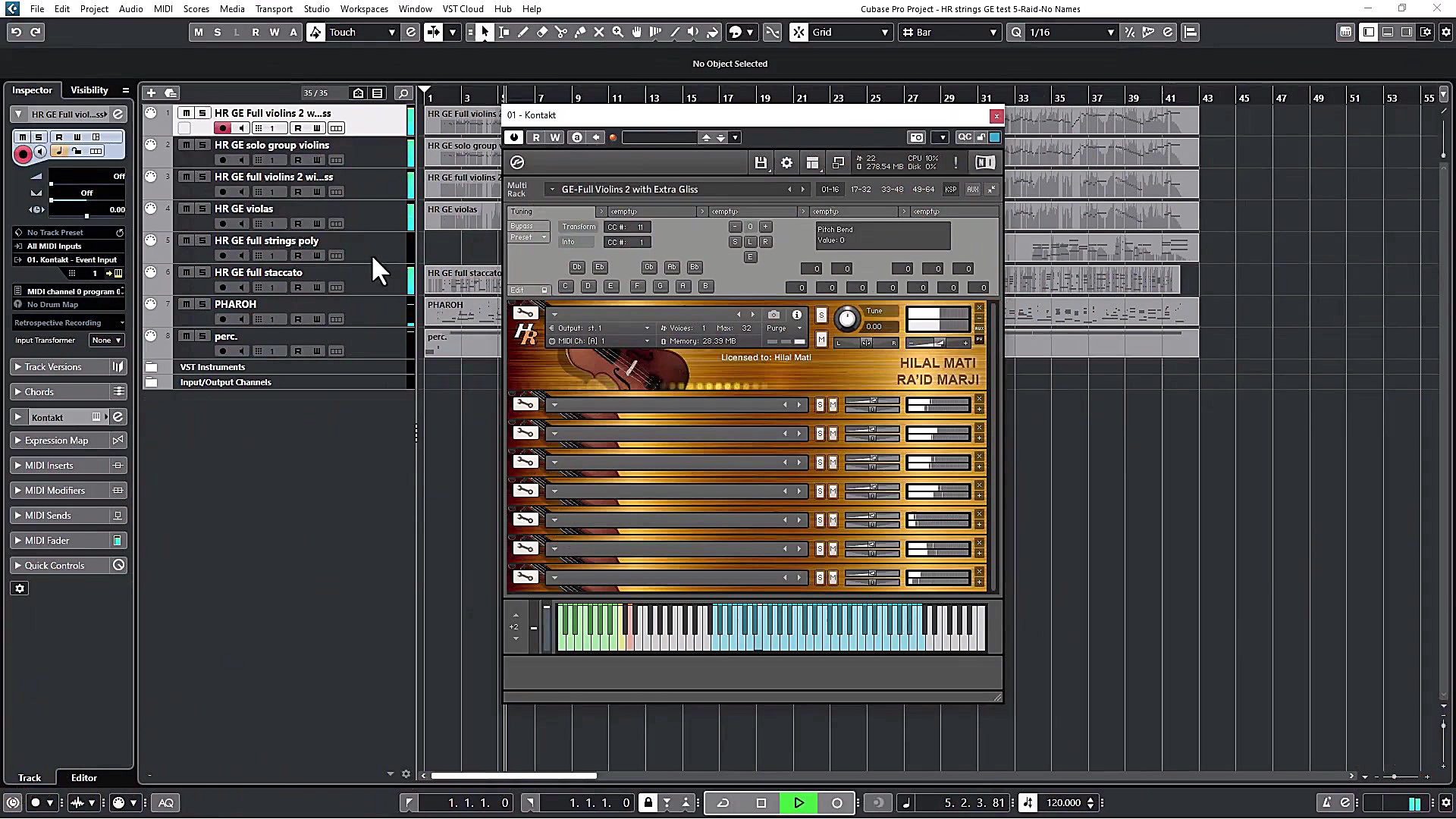
Task: Select the Object Selection arrow tool
Action: click(485, 32)
